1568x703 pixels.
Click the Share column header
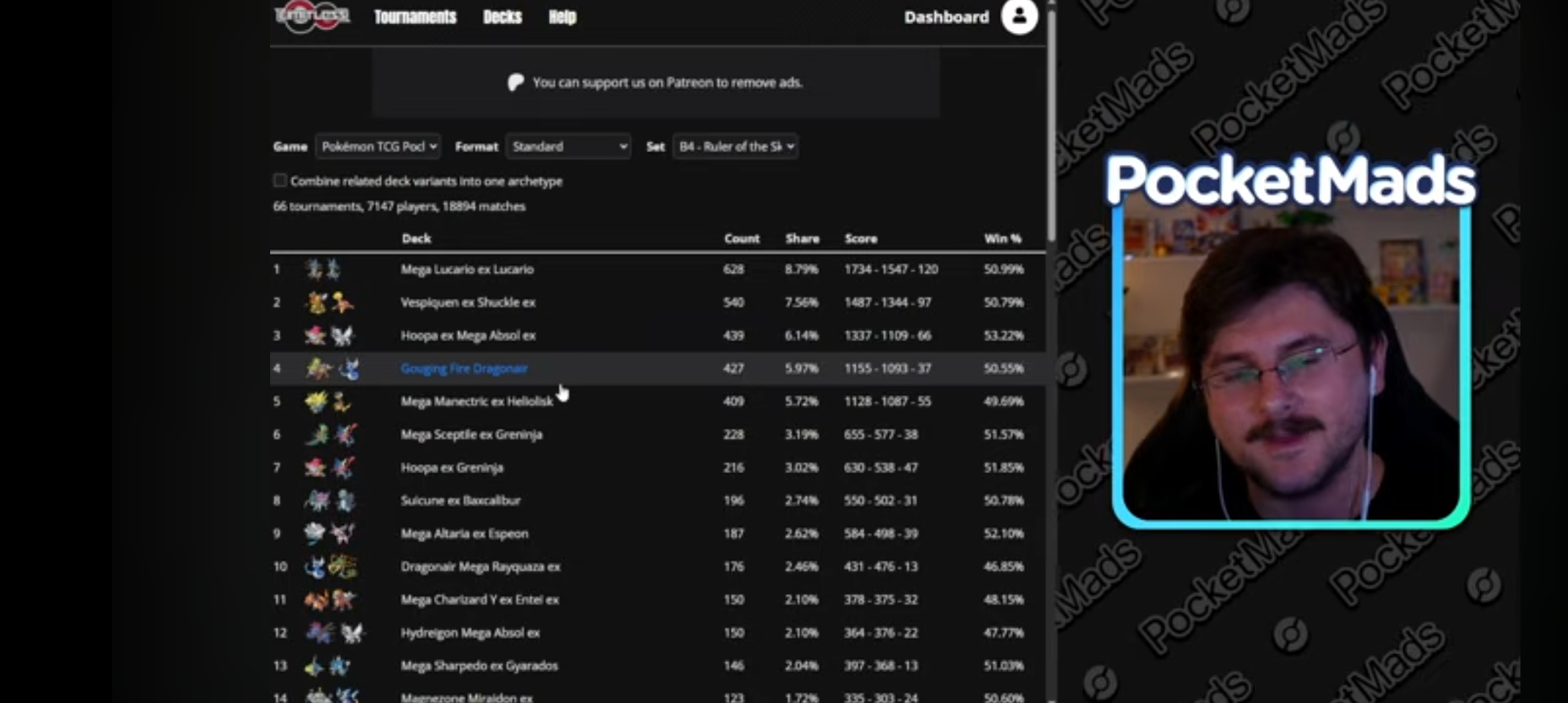tap(802, 239)
